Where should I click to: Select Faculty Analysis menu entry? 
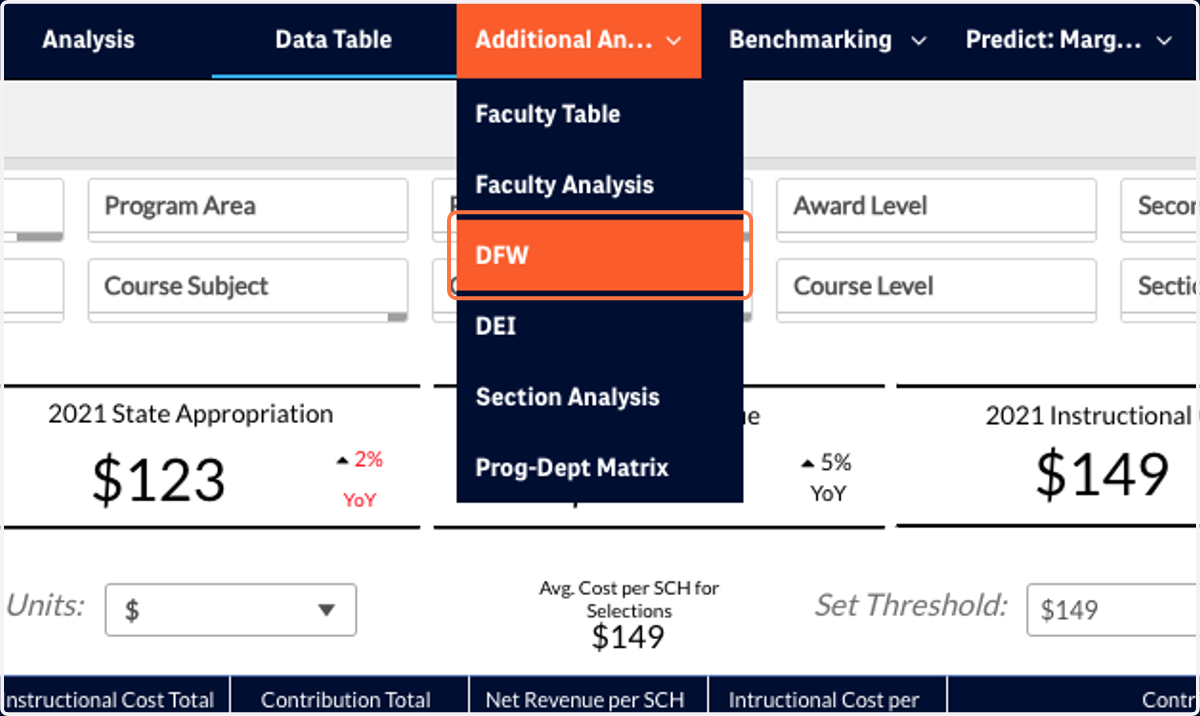(600, 185)
